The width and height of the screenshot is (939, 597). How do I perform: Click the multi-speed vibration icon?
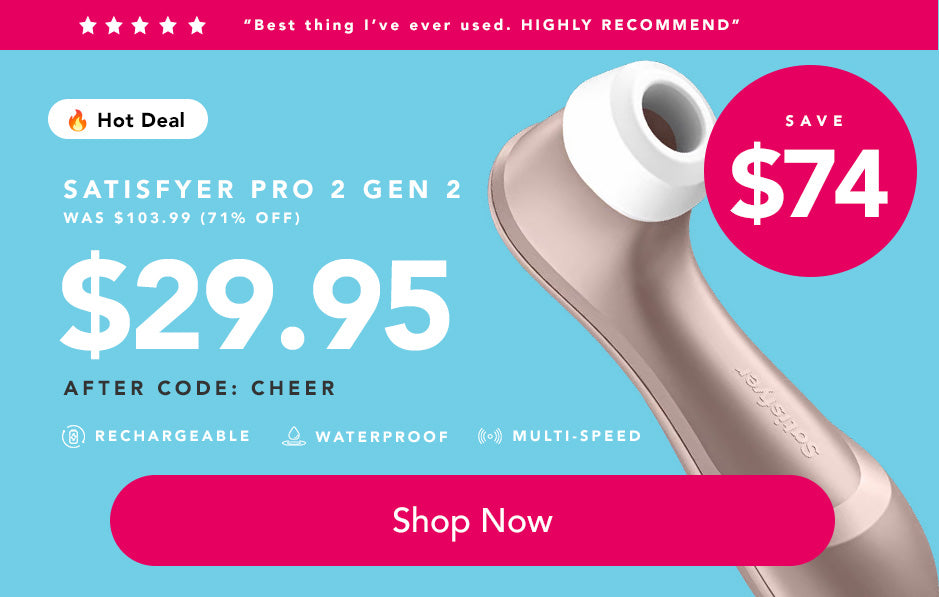click(x=490, y=436)
